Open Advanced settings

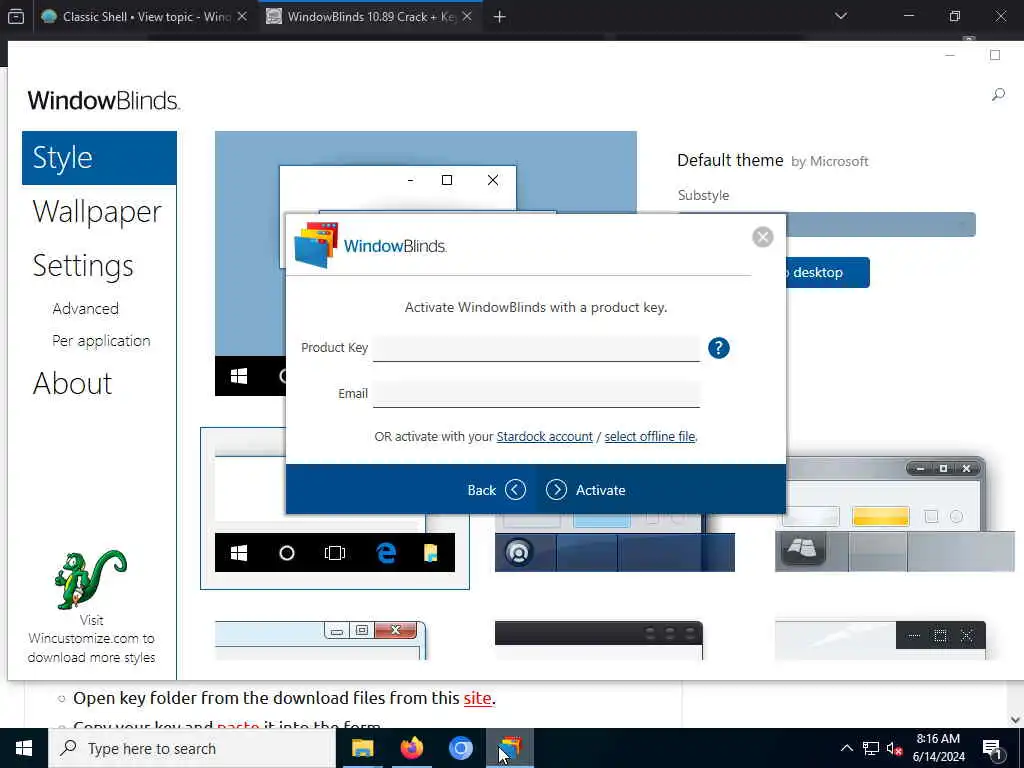[86, 308]
